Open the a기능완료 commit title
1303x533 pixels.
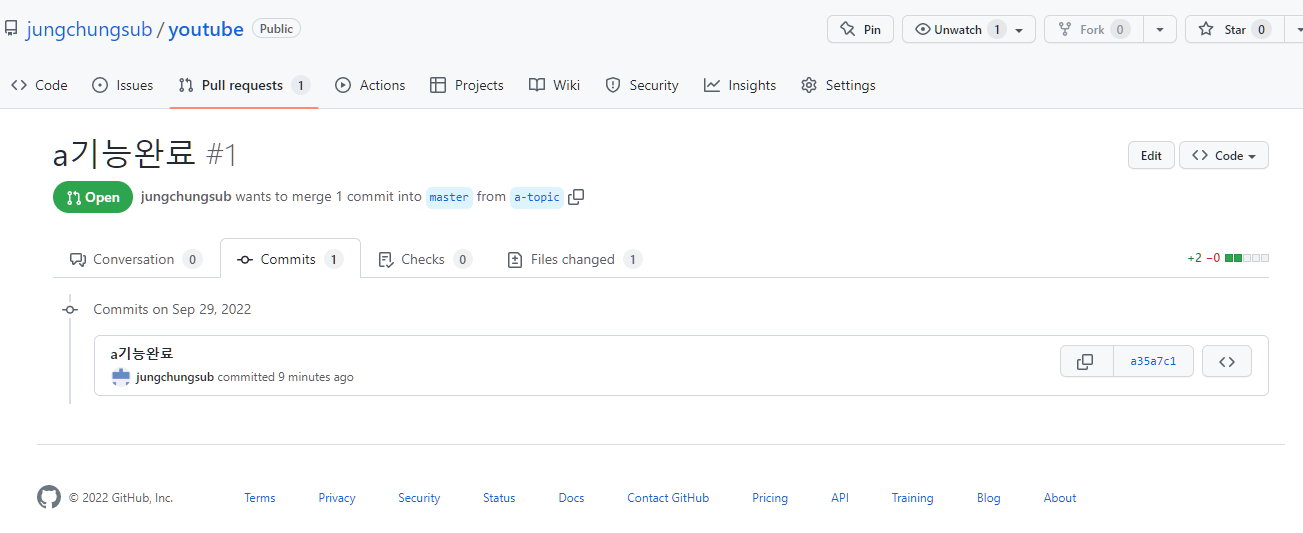pos(142,353)
